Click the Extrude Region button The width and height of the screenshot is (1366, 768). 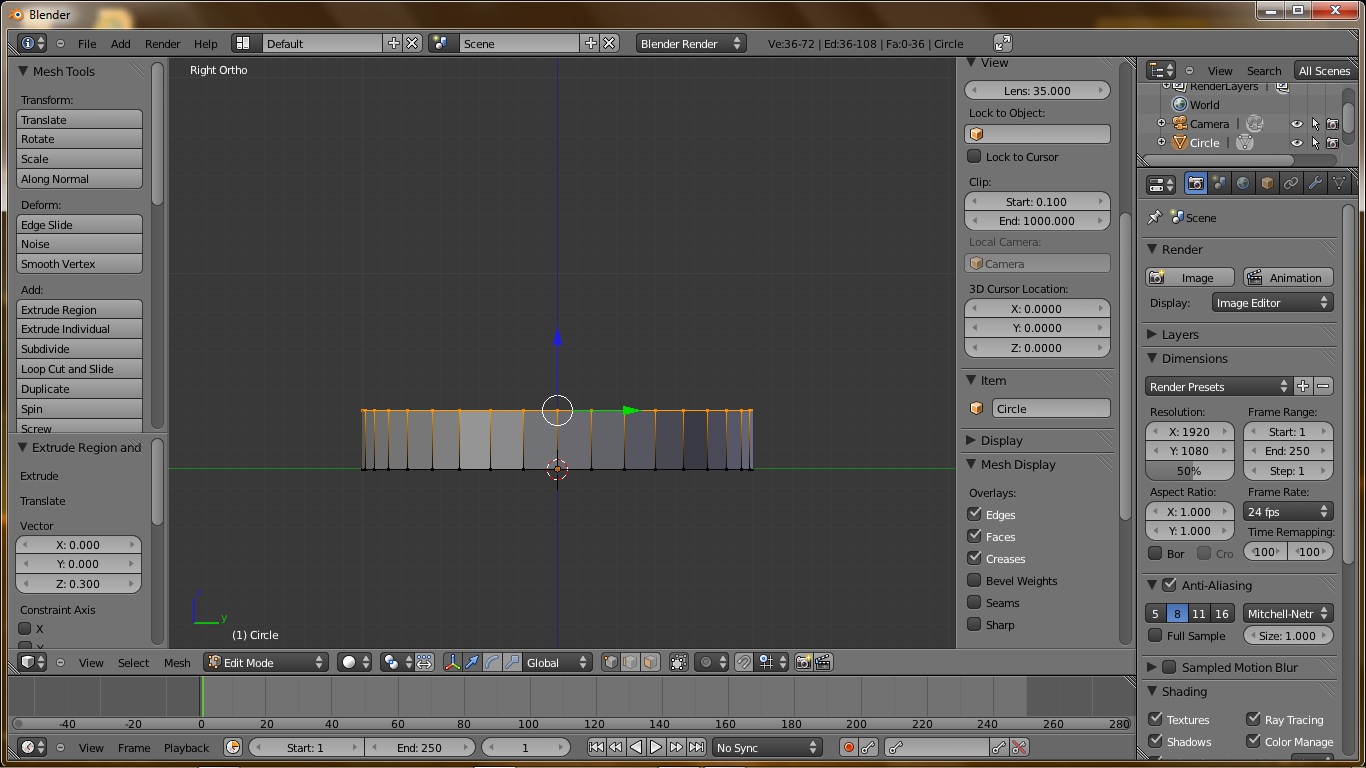point(79,310)
